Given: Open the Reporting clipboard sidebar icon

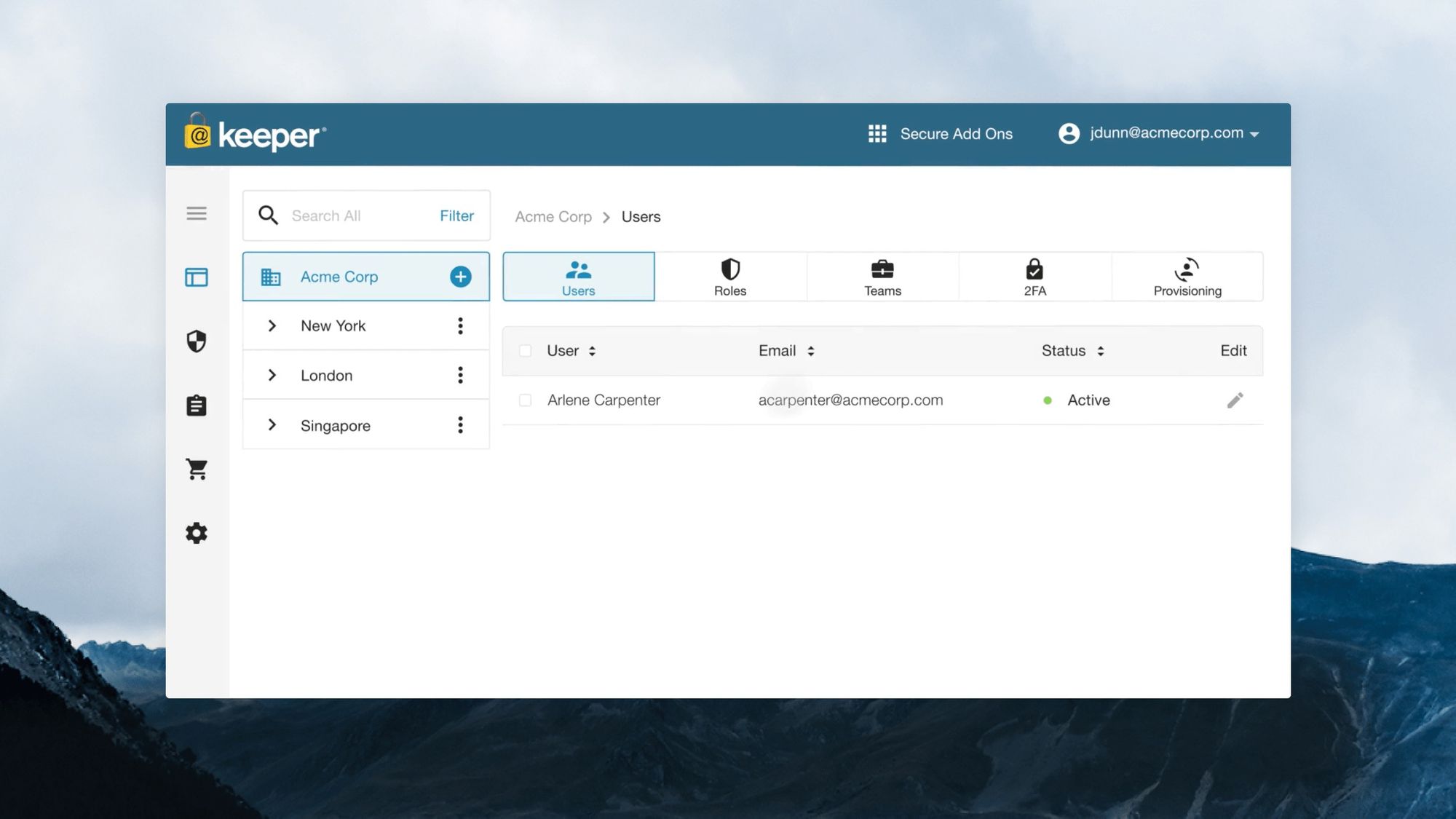Looking at the screenshot, I should (197, 405).
